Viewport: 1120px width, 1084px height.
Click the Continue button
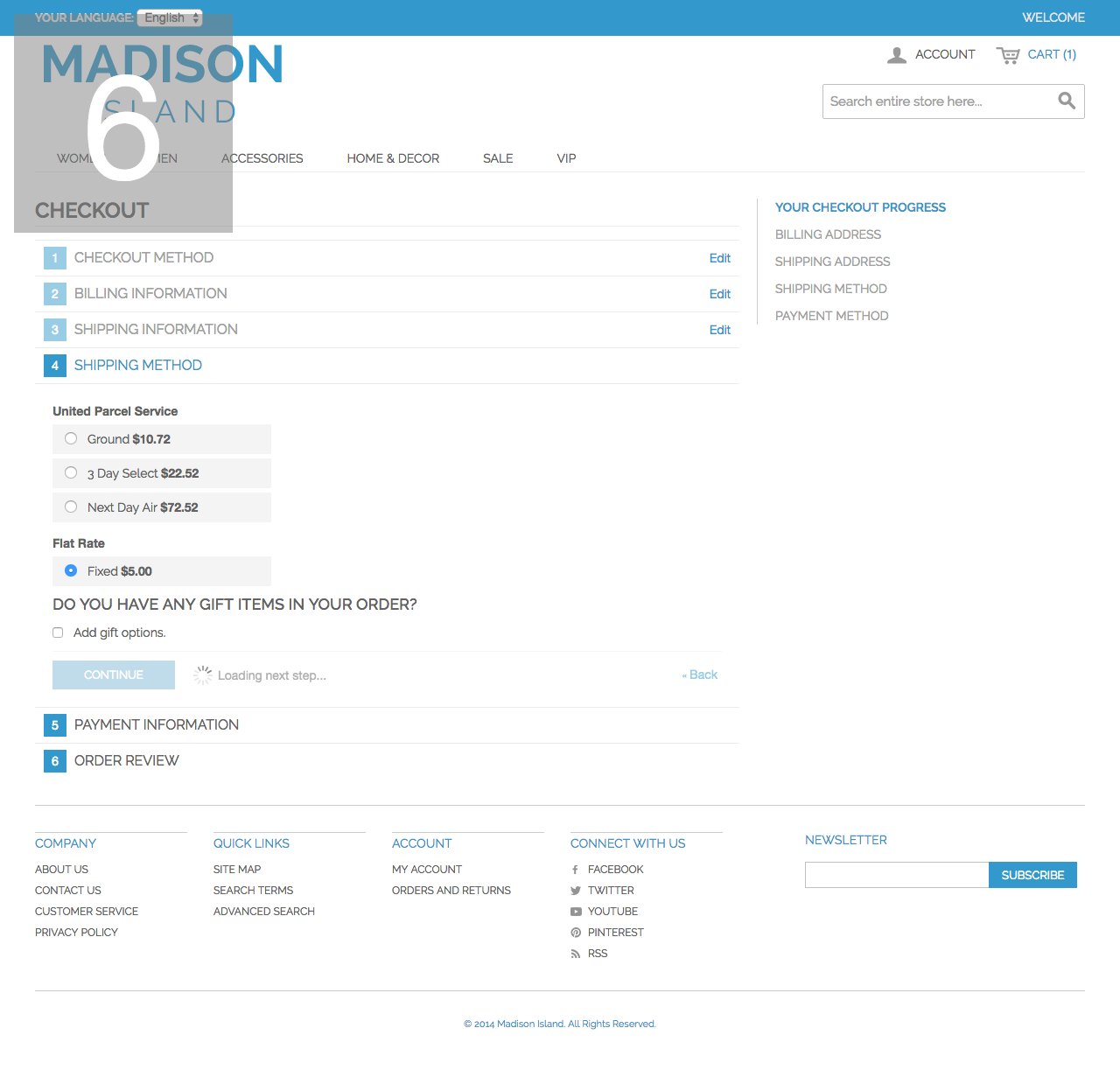[x=114, y=675]
